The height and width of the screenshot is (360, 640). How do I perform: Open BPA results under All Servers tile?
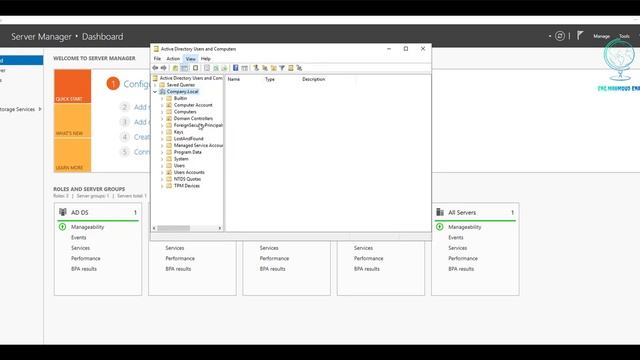pos(461,269)
